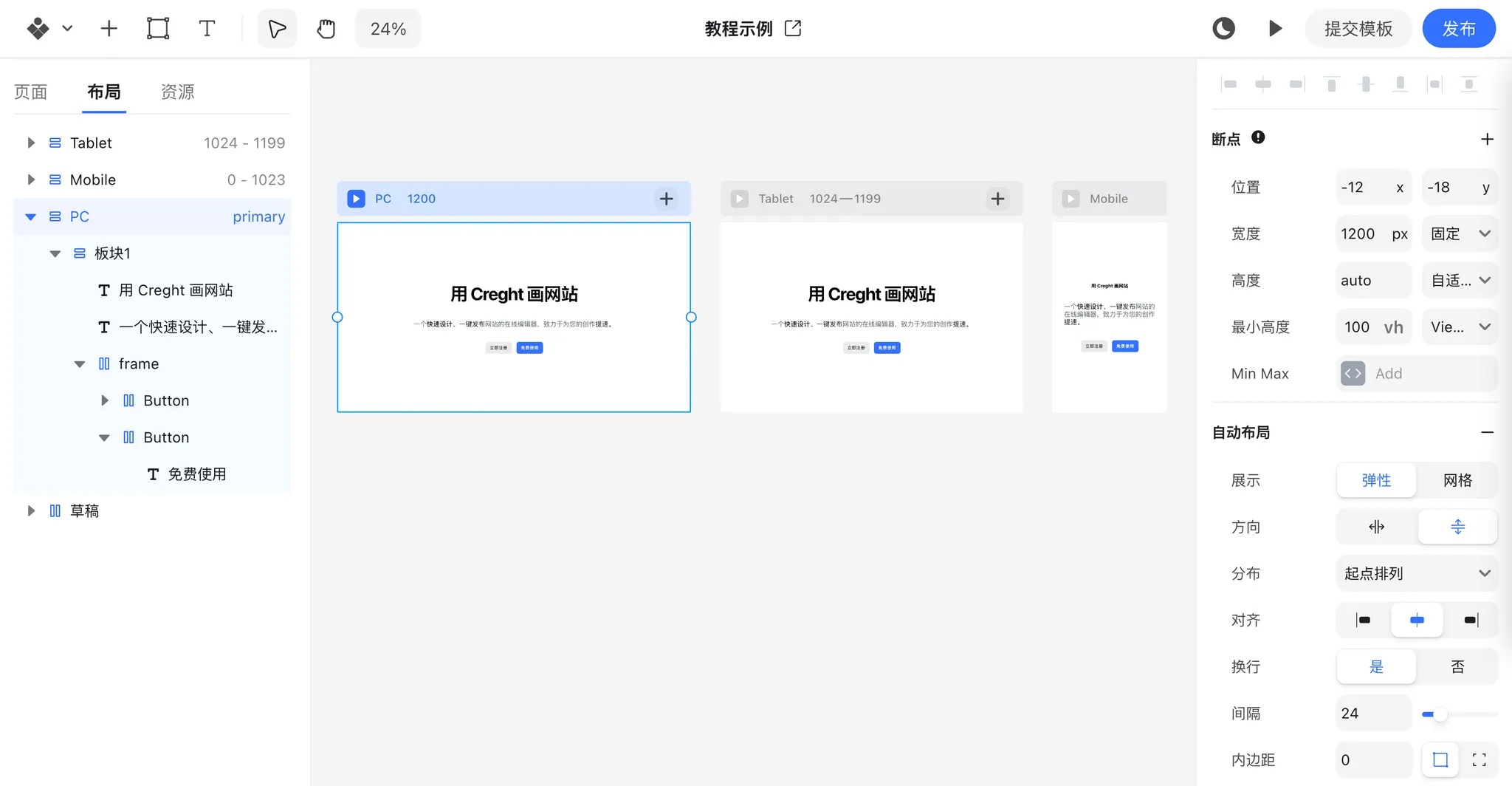Select individual padding sides icon
Screen dimensions: 1512x786
[x=1479, y=759]
